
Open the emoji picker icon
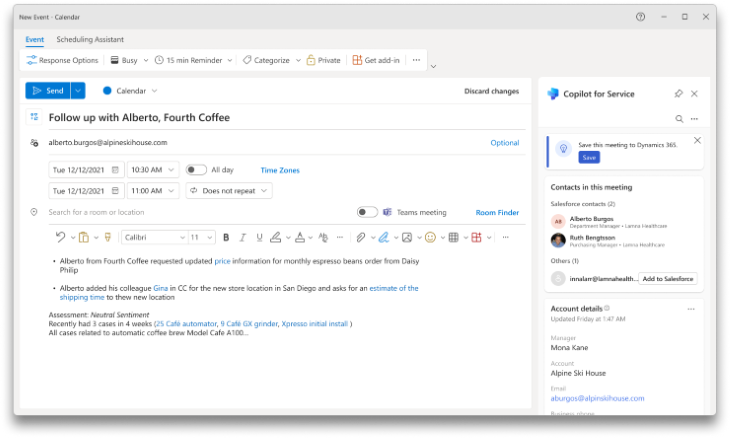[430, 237]
